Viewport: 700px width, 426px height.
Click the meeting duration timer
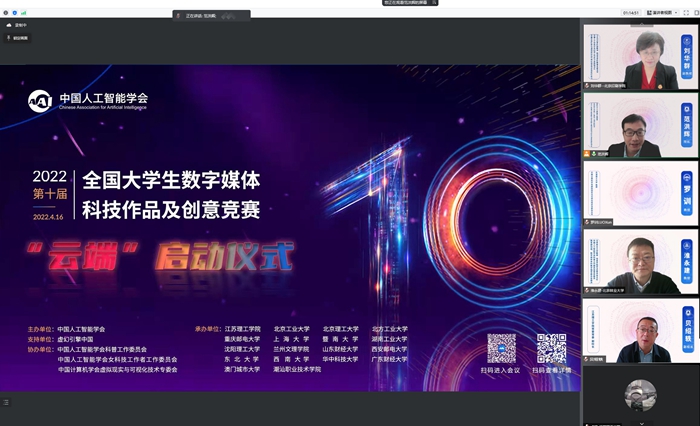[633, 14]
